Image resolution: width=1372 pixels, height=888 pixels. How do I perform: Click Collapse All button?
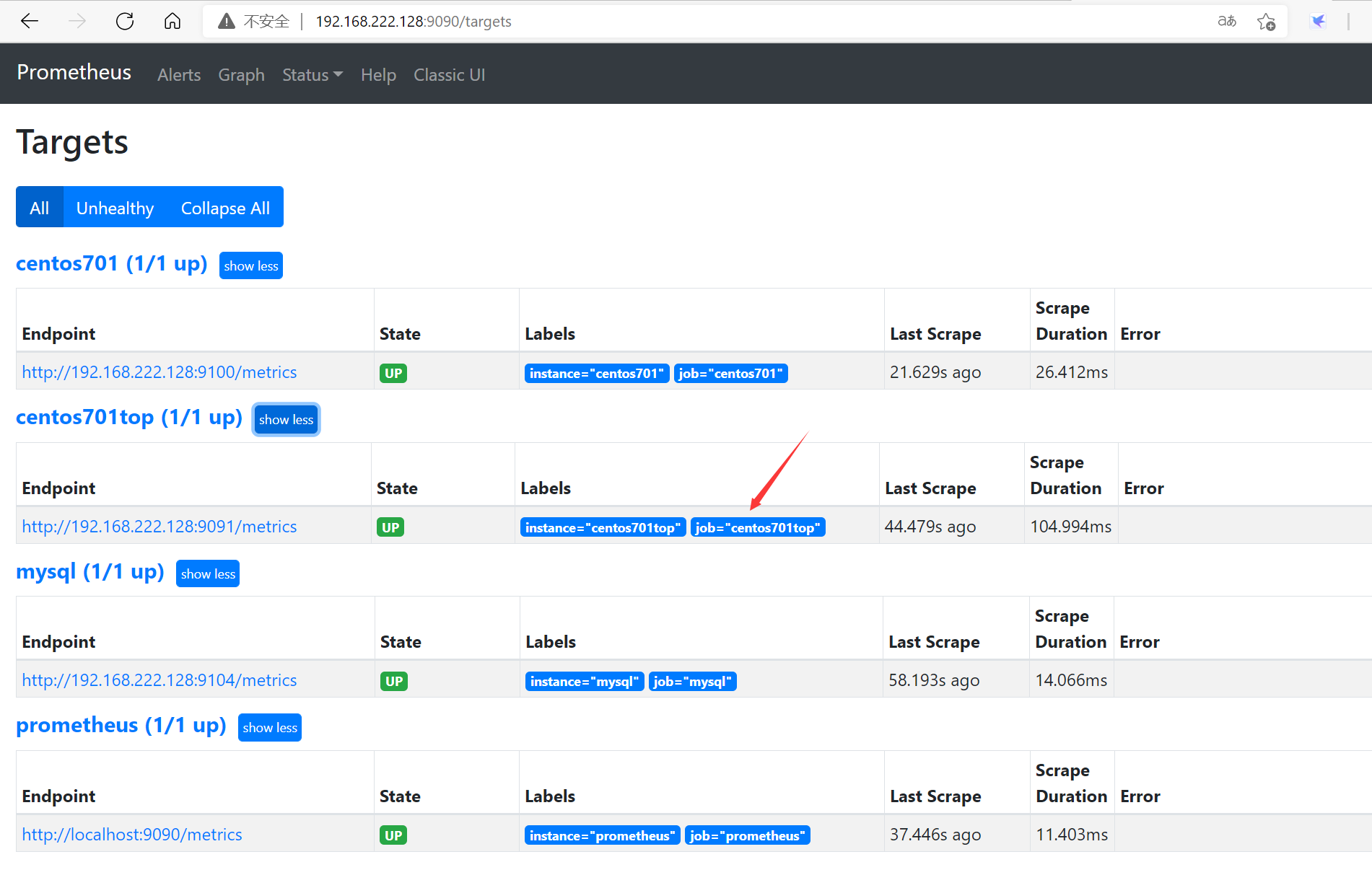tap(225, 208)
